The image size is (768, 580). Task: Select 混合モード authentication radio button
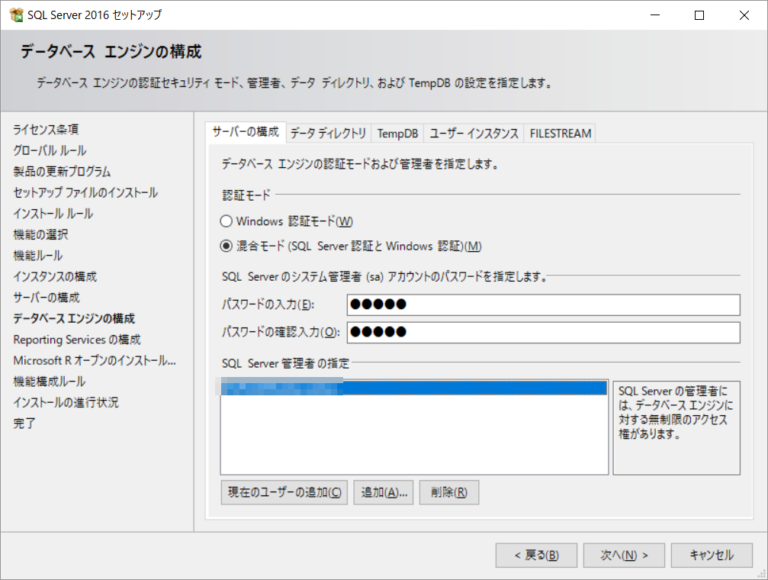click(226, 246)
